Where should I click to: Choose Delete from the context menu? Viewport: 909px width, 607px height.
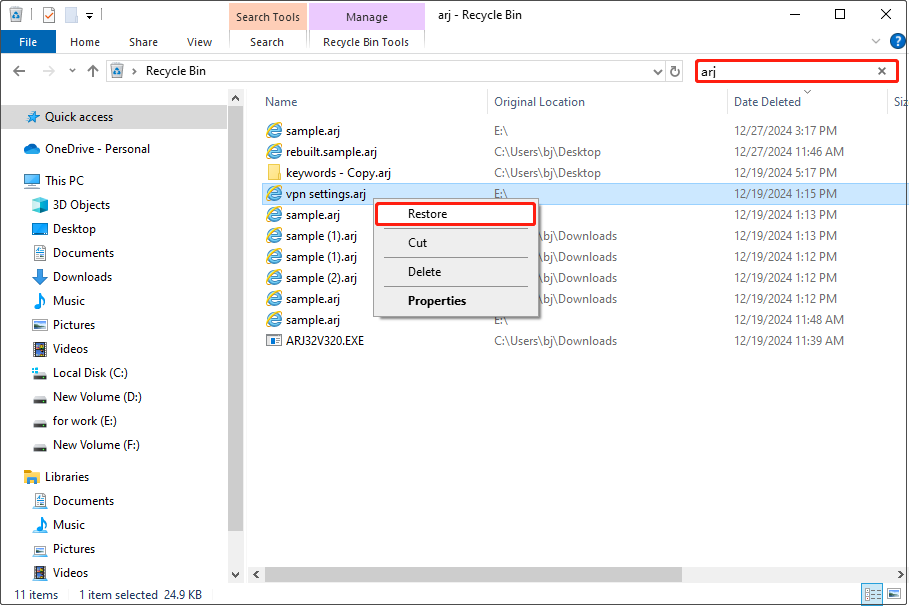455,272
